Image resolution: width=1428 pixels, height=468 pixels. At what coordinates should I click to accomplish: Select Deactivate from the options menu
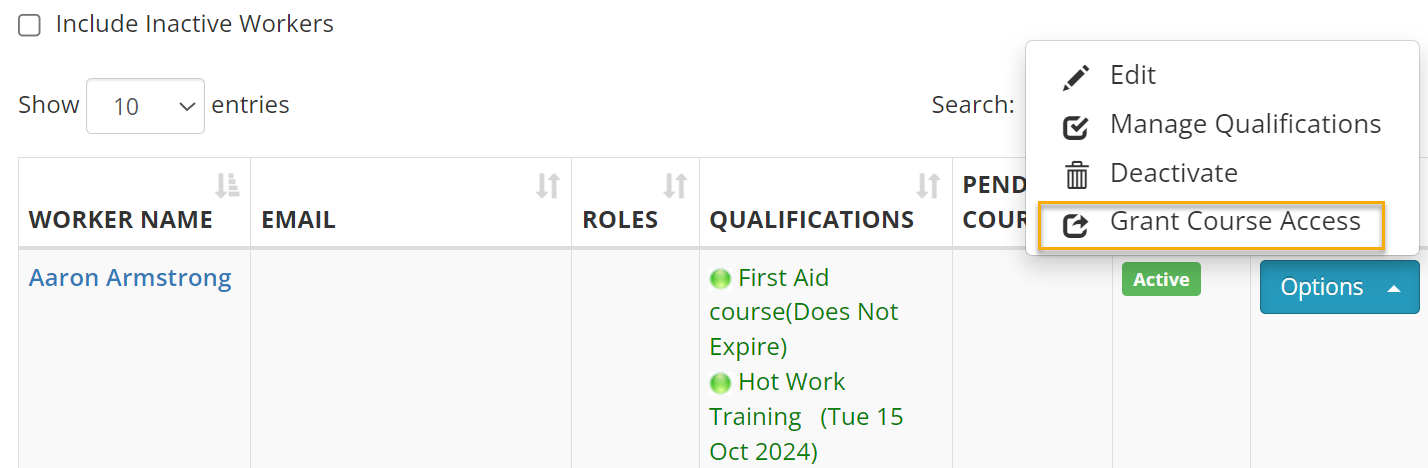click(1173, 173)
